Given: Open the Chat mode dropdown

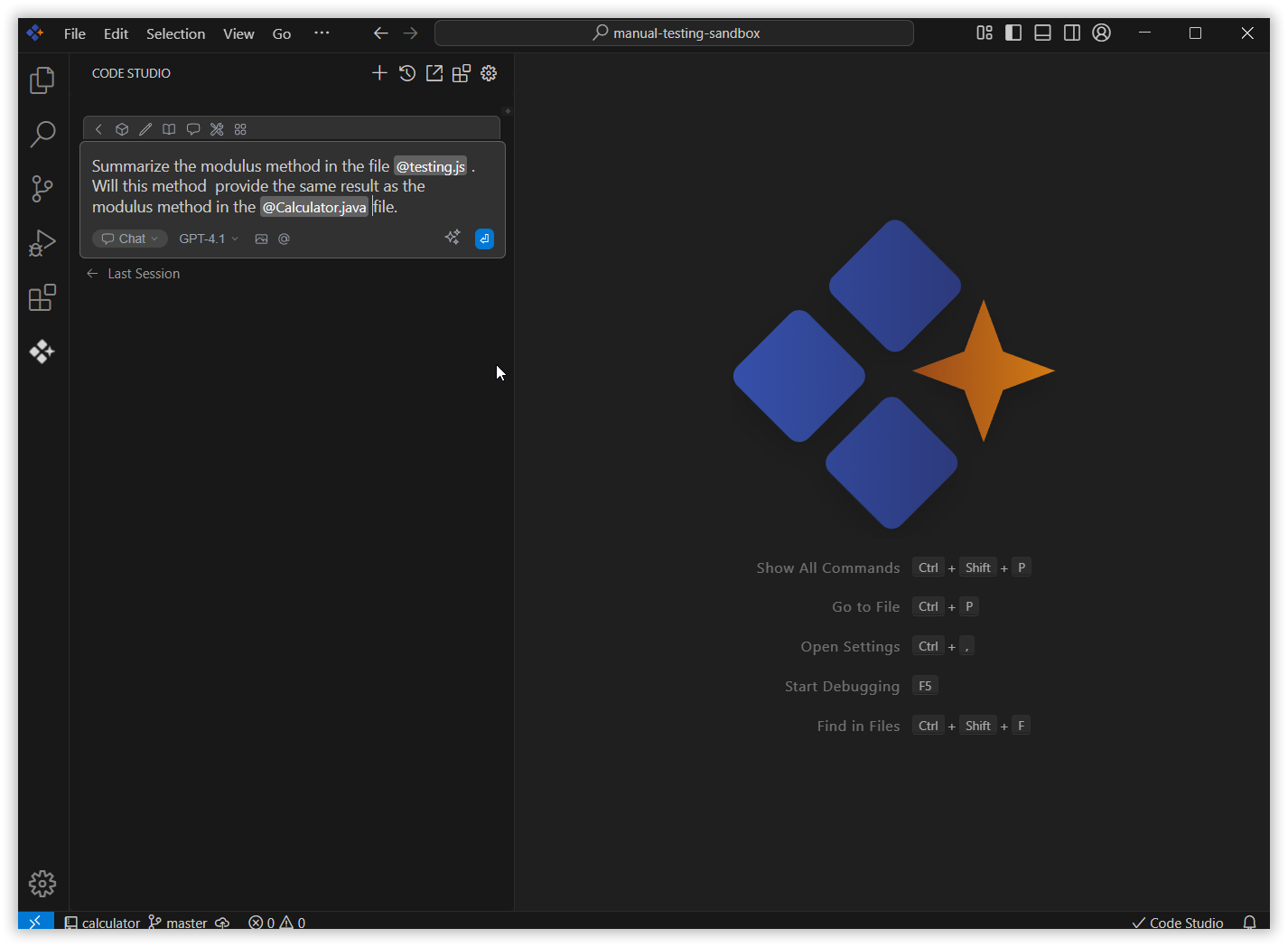Looking at the screenshot, I should 130,239.
